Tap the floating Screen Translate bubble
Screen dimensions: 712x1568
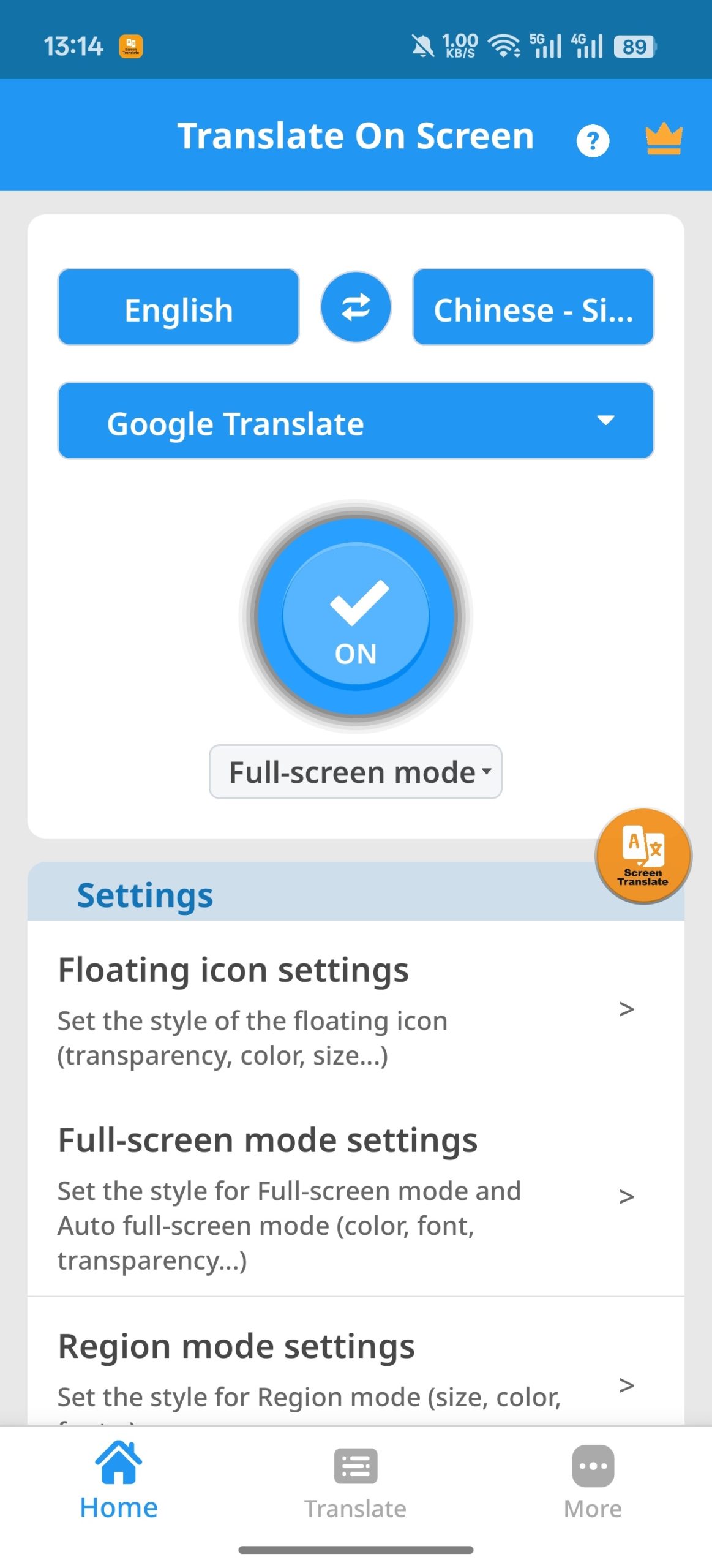[x=643, y=855]
